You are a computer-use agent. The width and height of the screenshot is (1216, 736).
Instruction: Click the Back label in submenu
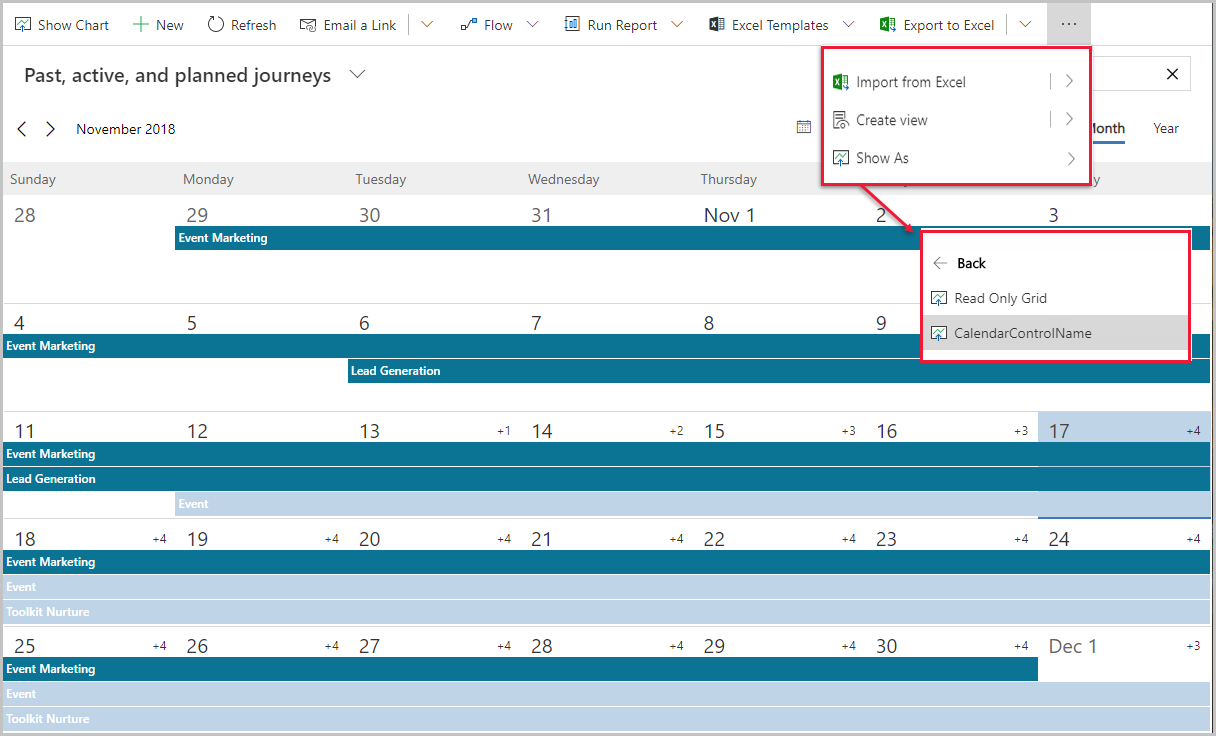pos(971,263)
